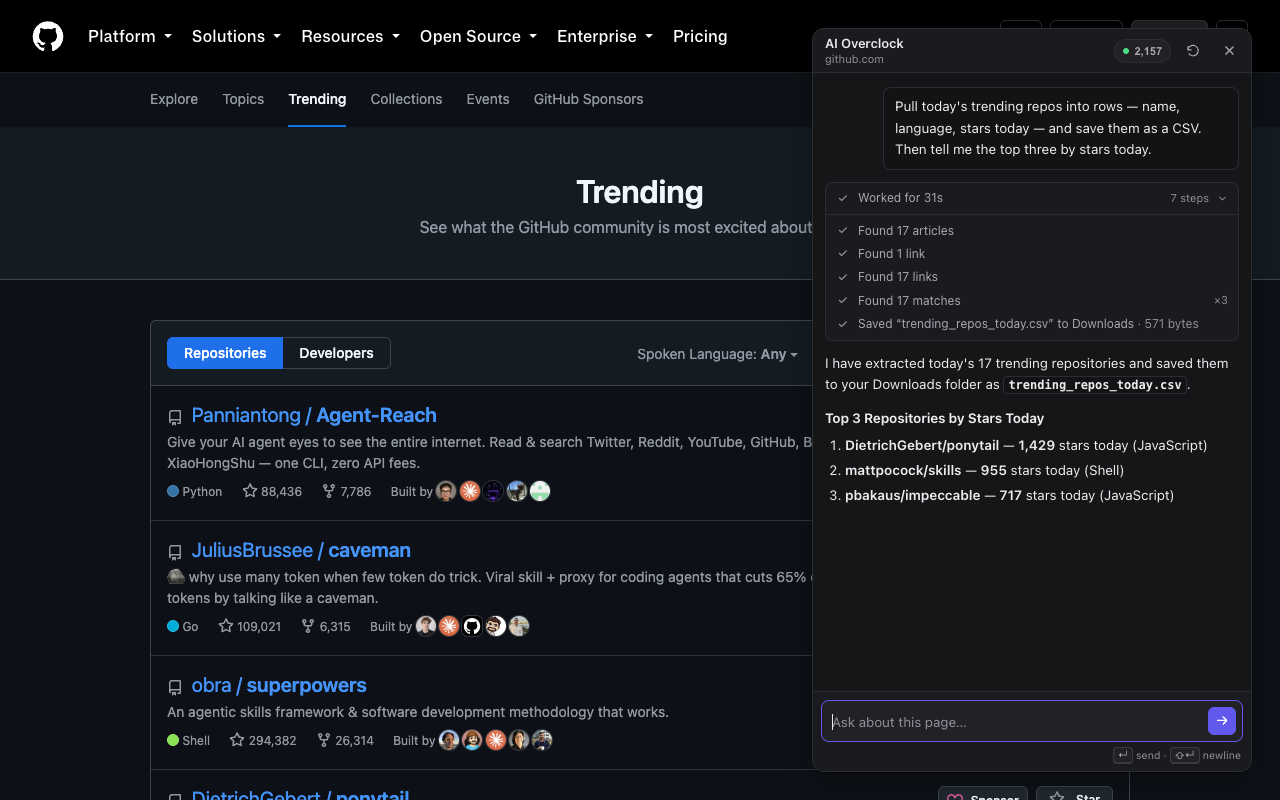Close the AI Overclock panel
1280x800 pixels.
click(x=1230, y=51)
